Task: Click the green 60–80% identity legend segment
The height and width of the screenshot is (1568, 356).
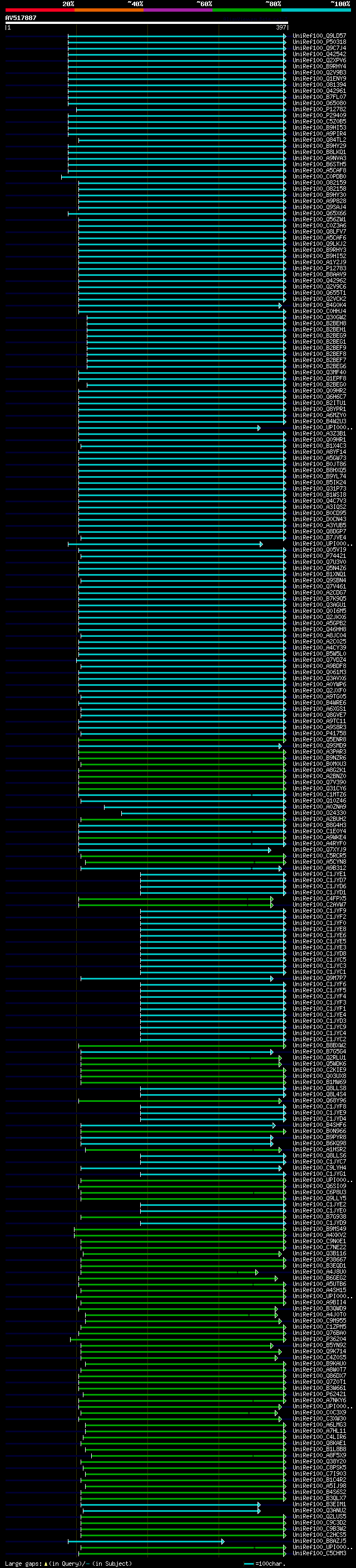Action: [247, 10]
